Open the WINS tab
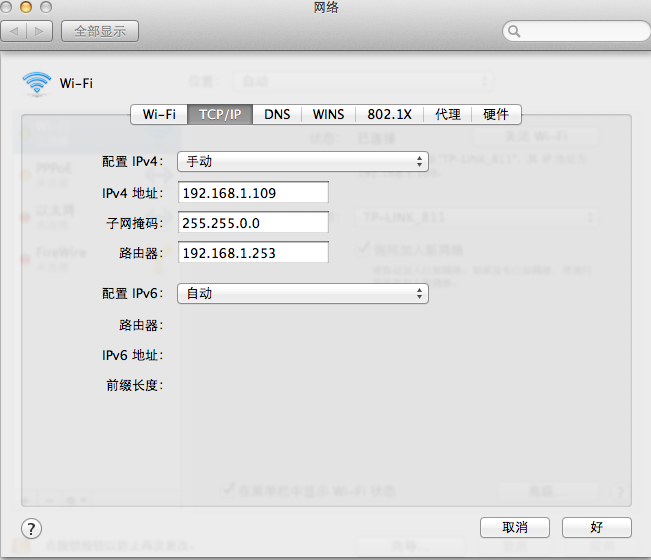Image resolution: width=651 pixels, height=560 pixels. tap(328, 114)
